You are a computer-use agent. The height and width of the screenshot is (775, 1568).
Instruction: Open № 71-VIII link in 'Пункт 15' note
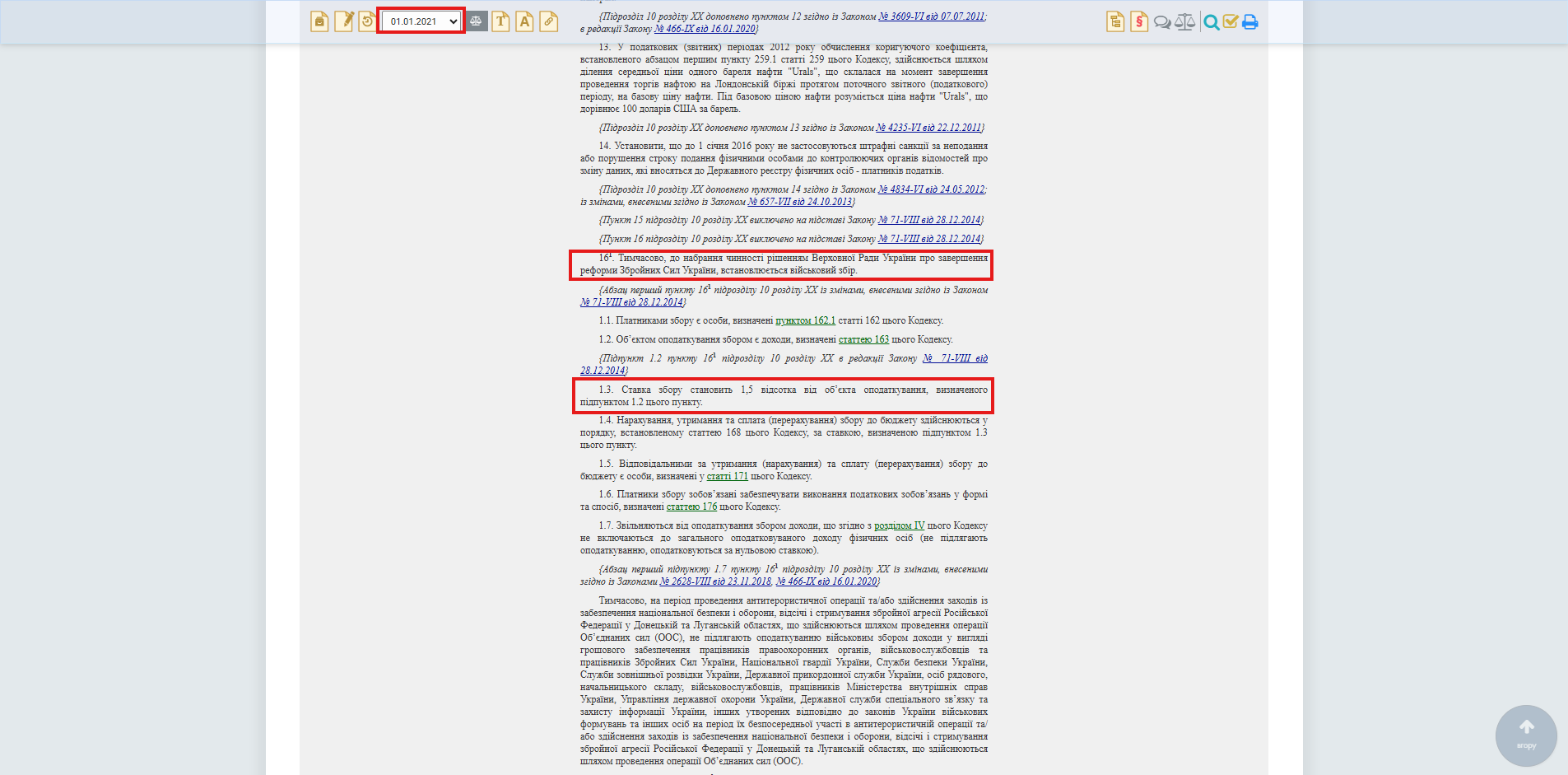coord(929,220)
